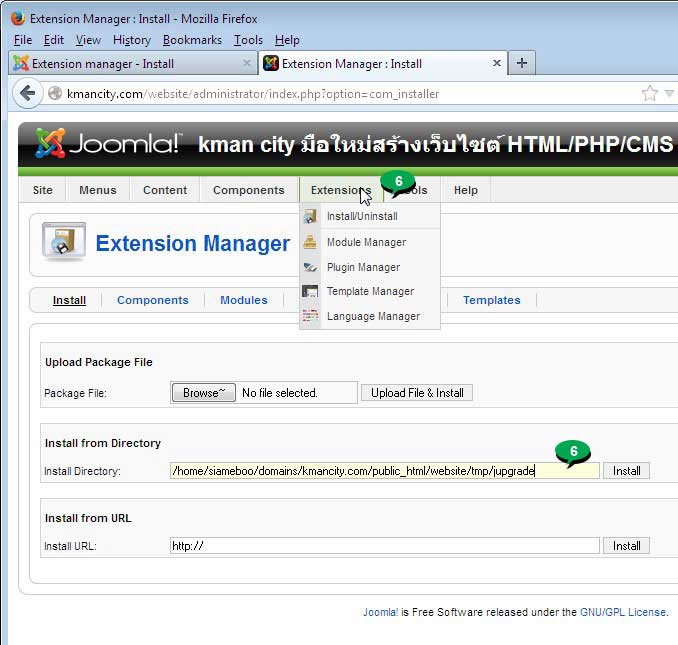Click the Template Manager menu icon

click(x=310, y=291)
